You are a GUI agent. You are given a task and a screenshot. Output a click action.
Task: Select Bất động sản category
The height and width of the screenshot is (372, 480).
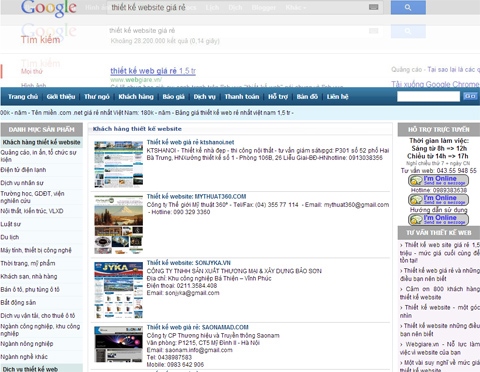[x=18, y=303]
